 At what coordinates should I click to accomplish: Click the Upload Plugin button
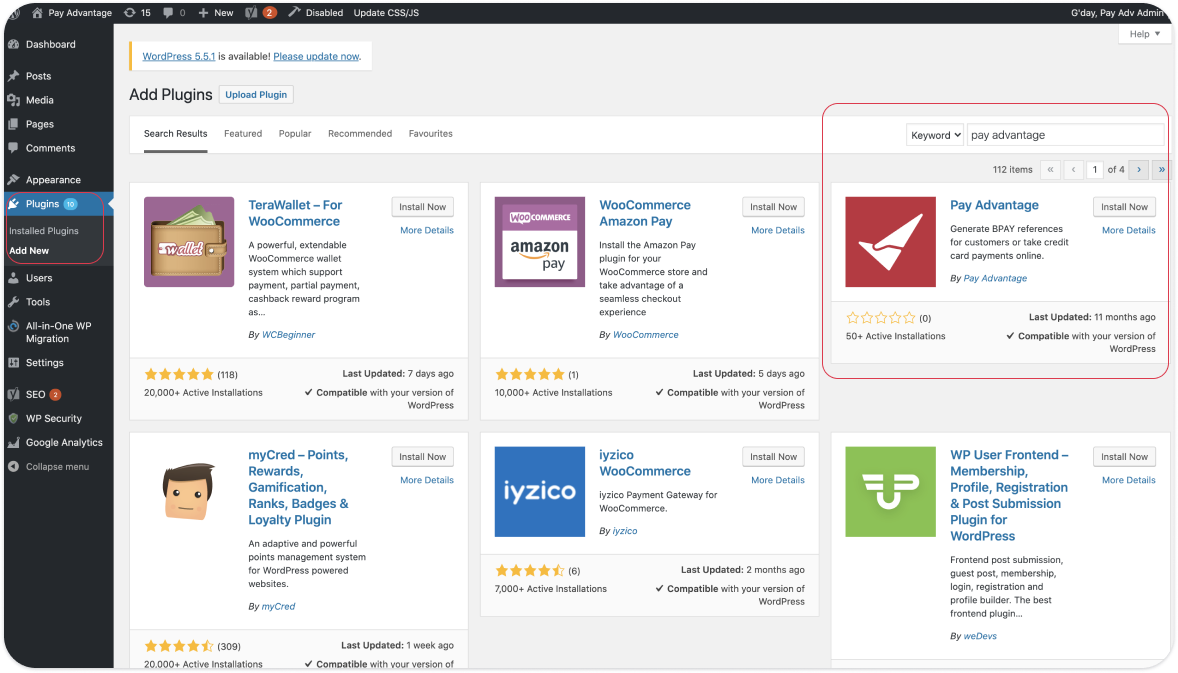coord(256,95)
